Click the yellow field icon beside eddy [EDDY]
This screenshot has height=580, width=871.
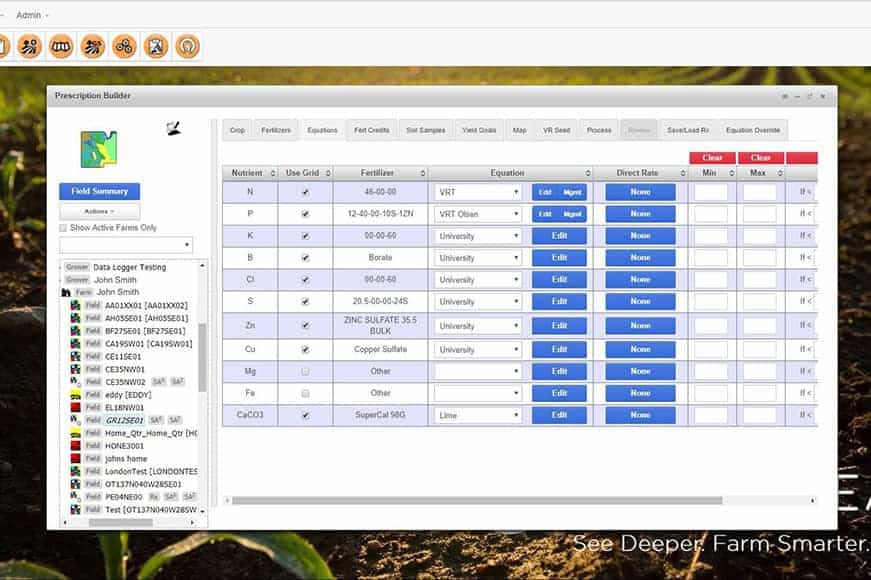tap(76, 395)
